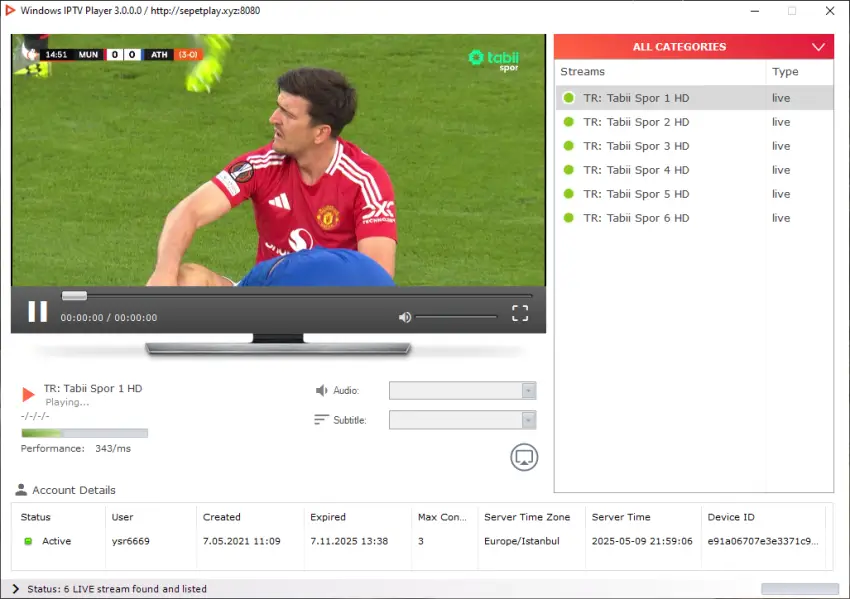850x599 pixels.
Task: Click username ysr6669 cell
Action: (x=130, y=541)
